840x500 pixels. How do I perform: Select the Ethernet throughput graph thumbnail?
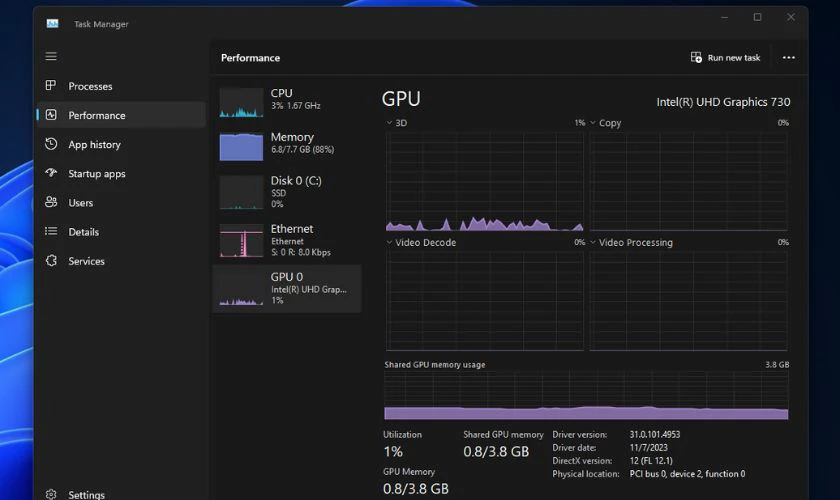click(241, 241)
